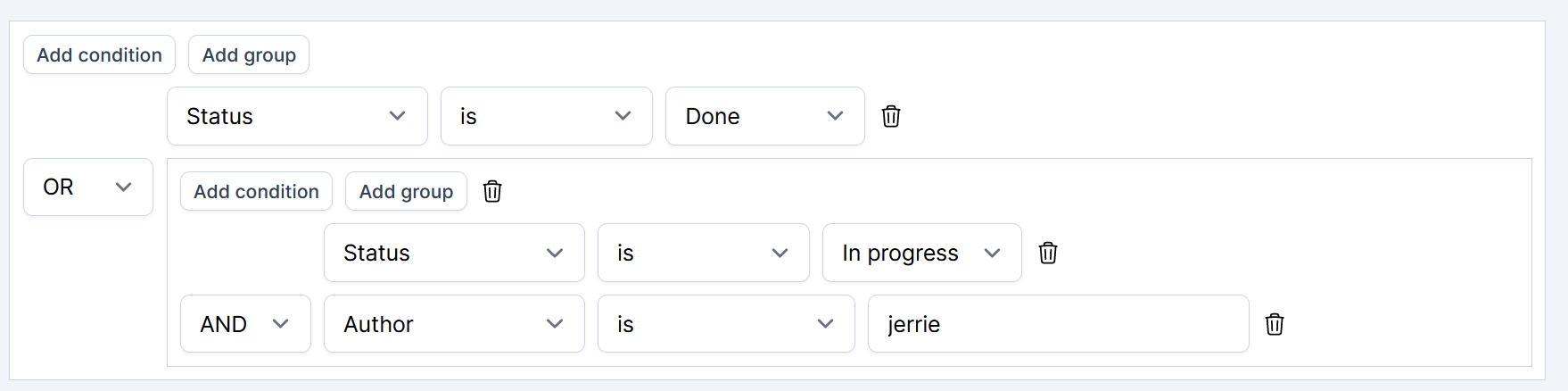This screenshot has height=391, width=1568.
Task: Add condition inside the nested group
Action: tap(256, 191)
